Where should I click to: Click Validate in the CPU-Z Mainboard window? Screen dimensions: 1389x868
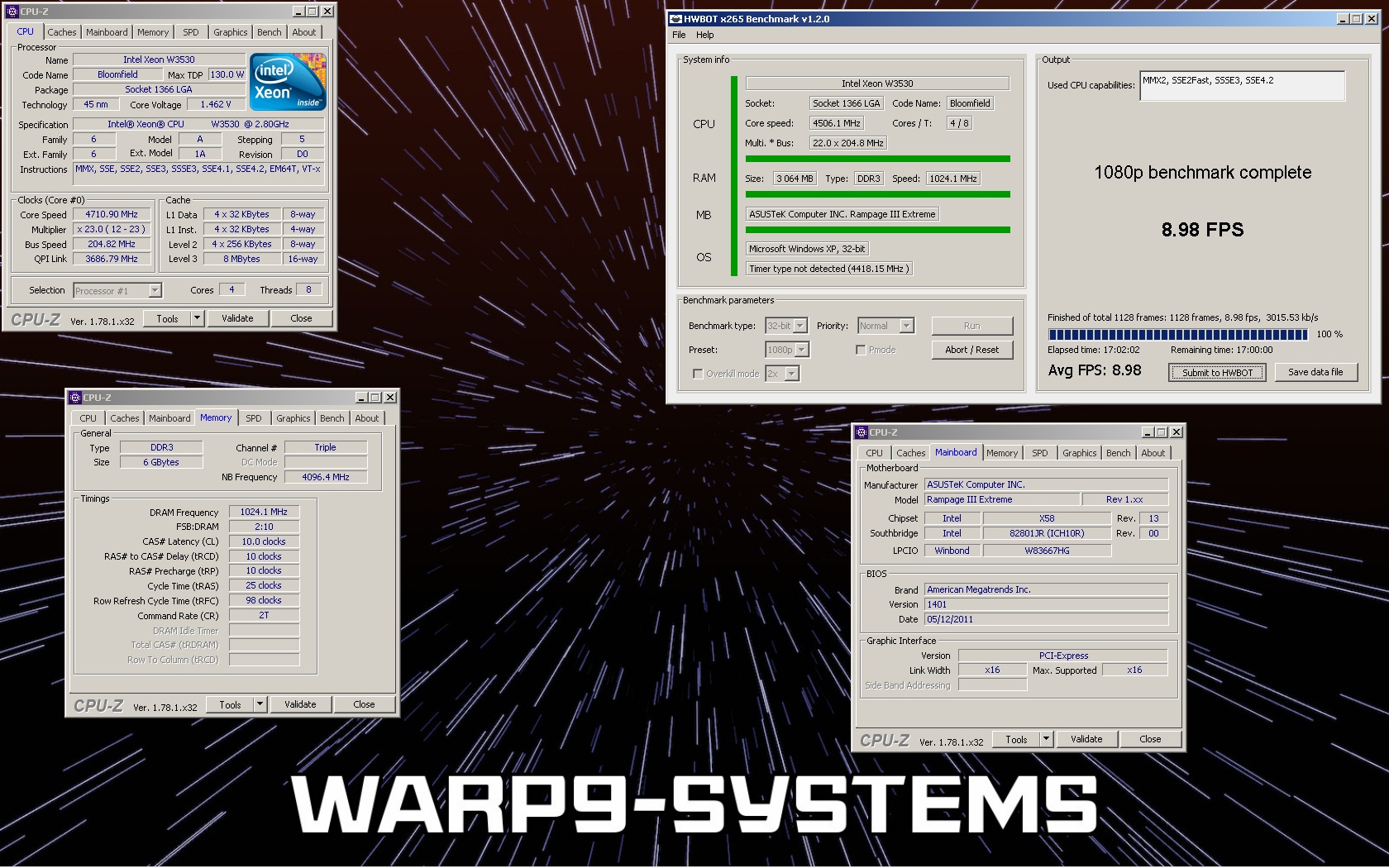(1086, 739)
